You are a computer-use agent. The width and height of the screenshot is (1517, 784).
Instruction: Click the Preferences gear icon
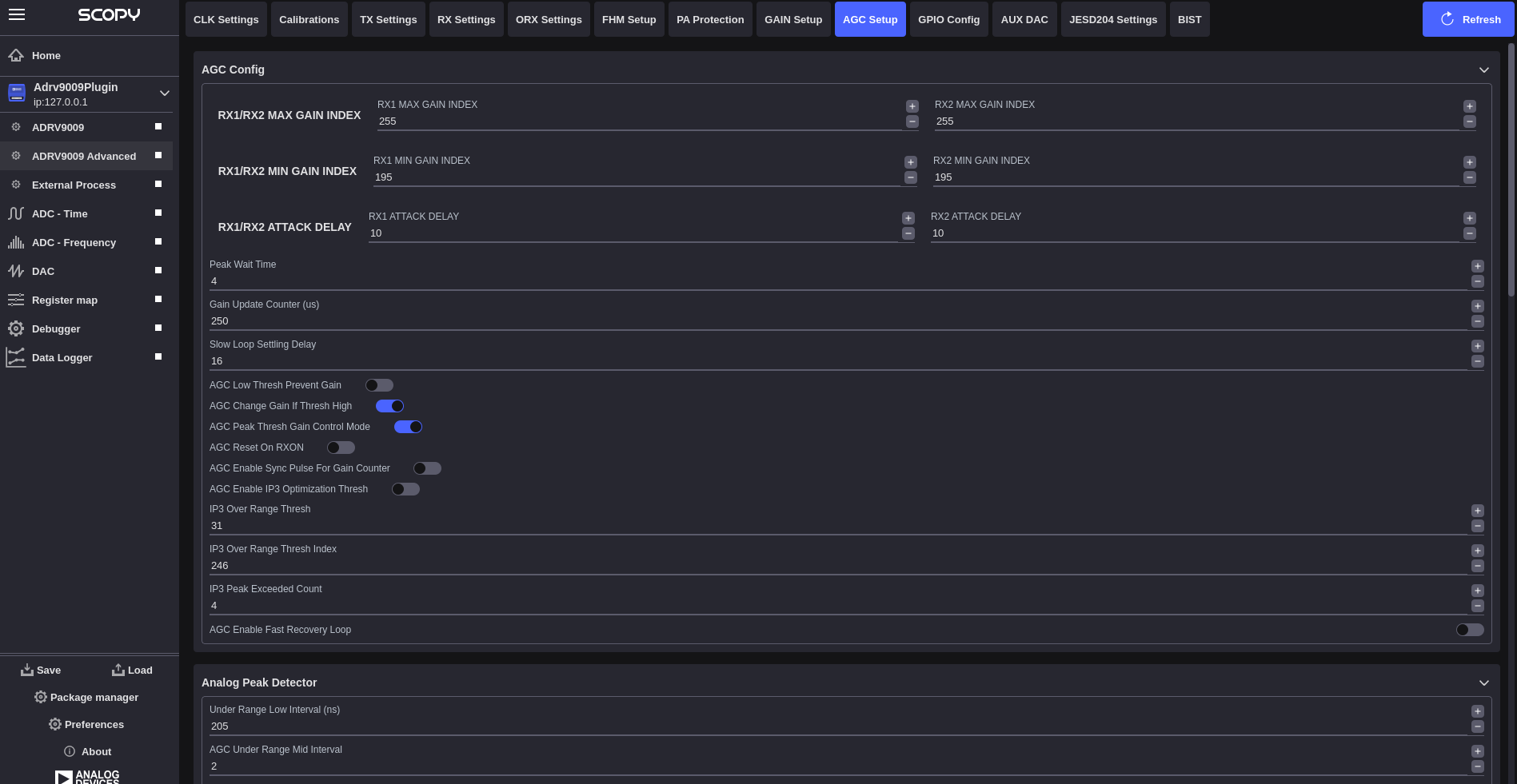point(55,724)
